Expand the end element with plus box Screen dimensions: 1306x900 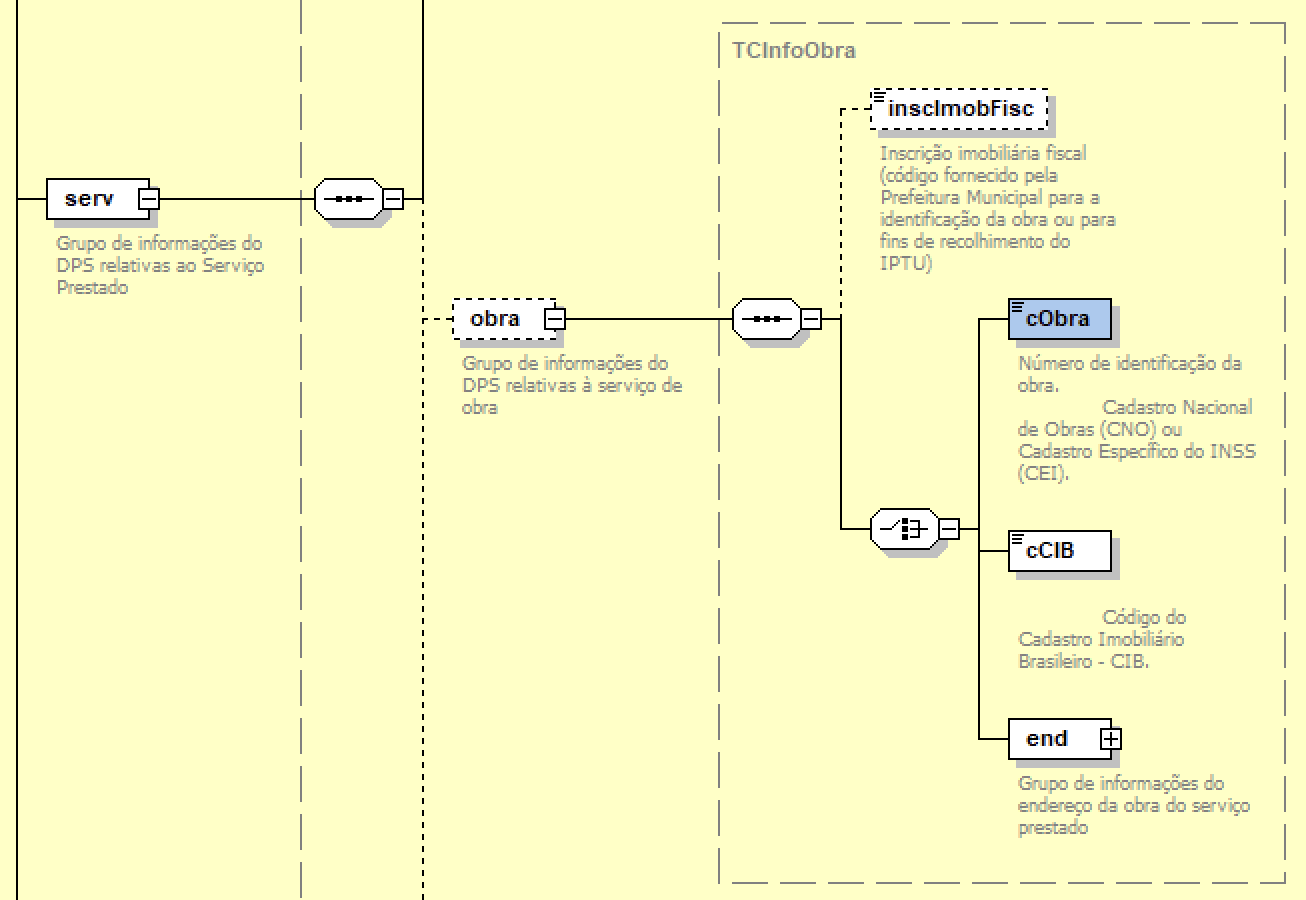pyautogui.click(x=1111, y=739)
